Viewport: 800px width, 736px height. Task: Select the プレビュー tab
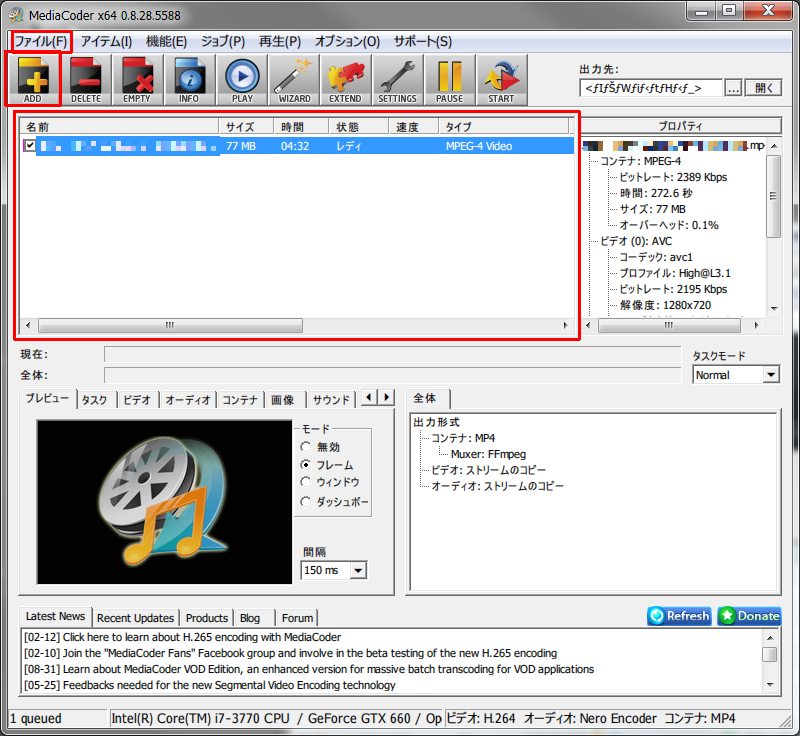tap(47, 398)
